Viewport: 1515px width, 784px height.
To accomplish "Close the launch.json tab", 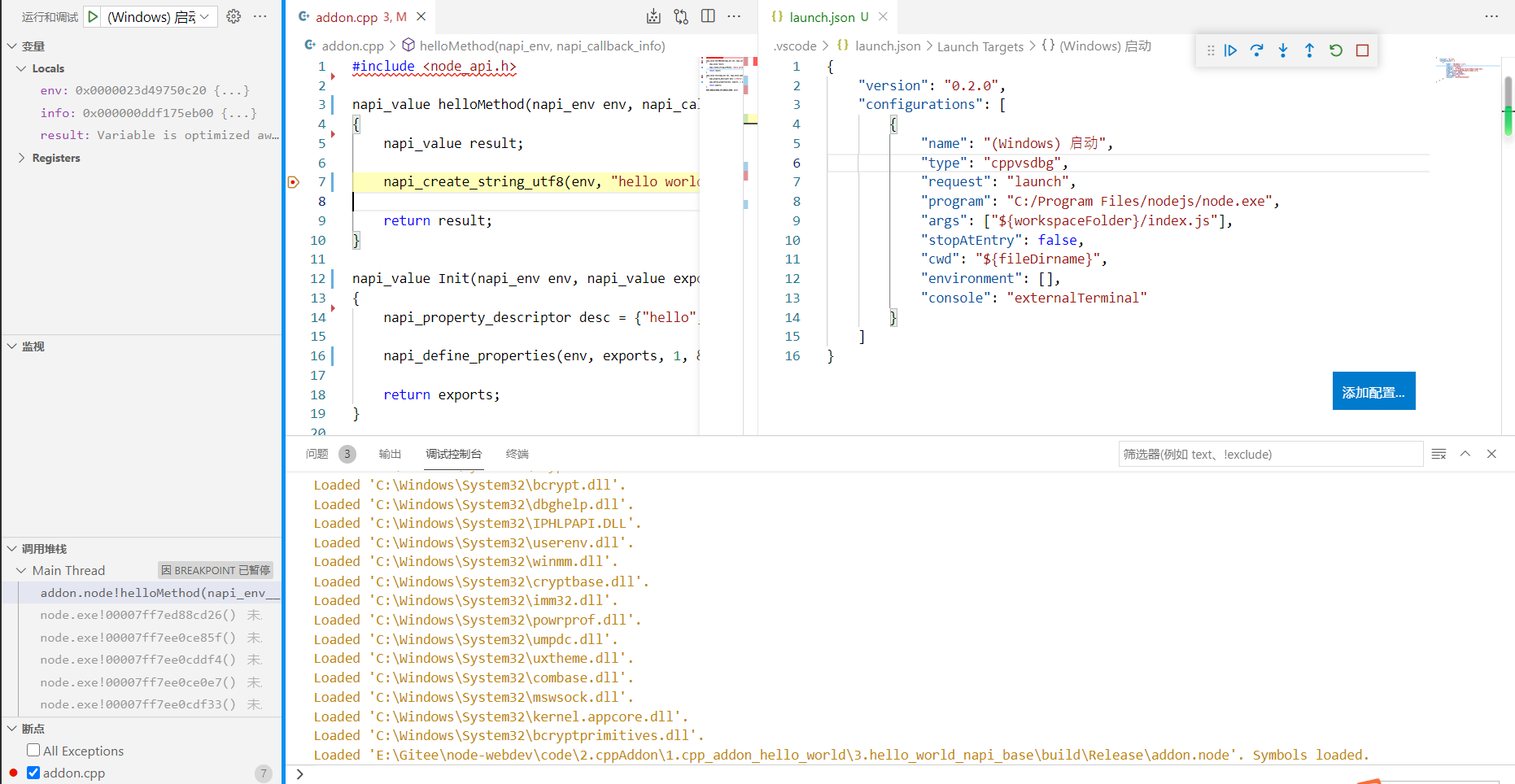I will pyautogui.click(x=883, y=16).
